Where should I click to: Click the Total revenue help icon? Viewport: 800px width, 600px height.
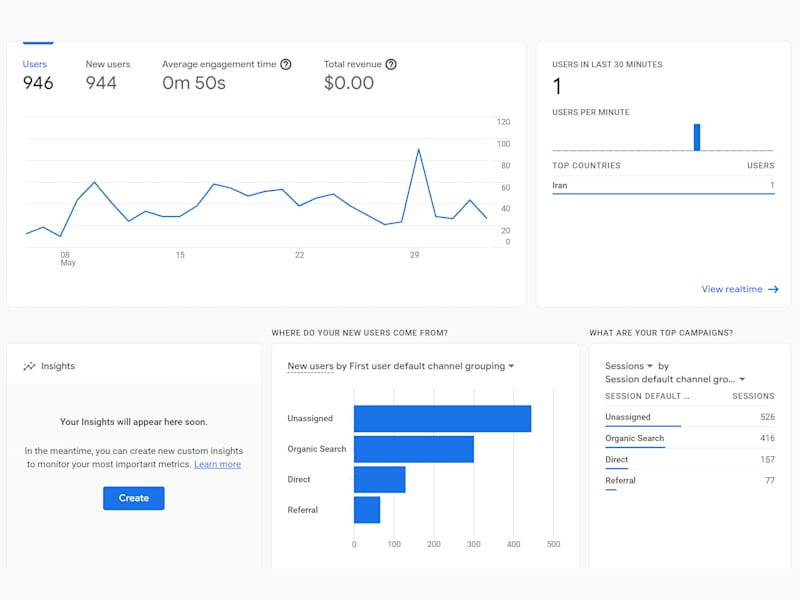391,64
